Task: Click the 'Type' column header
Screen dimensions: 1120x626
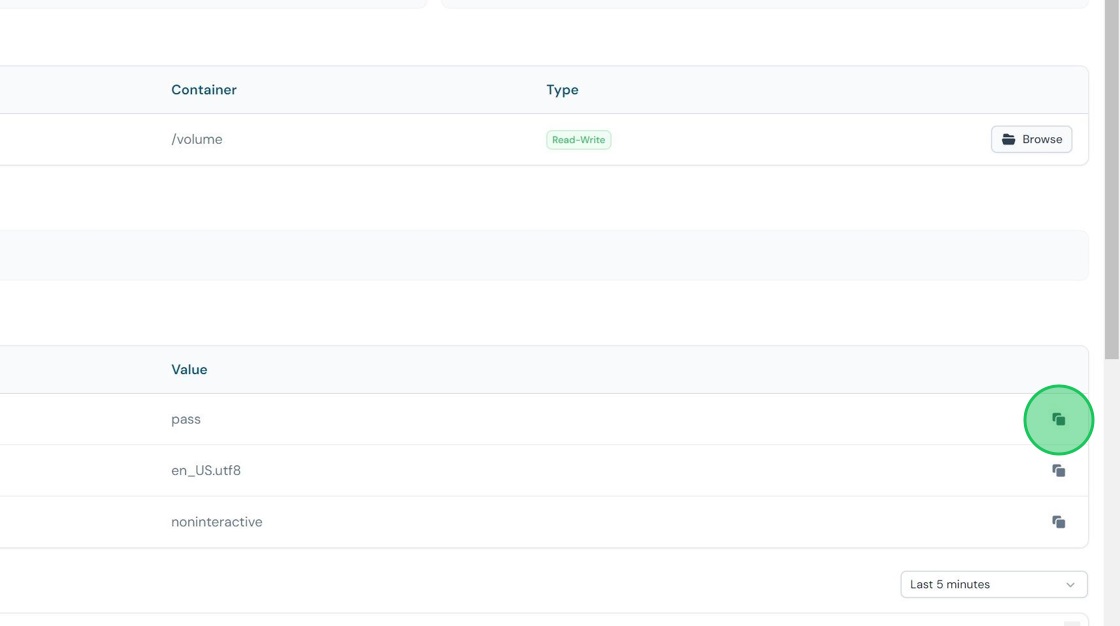Action: [x=562, y=89]
